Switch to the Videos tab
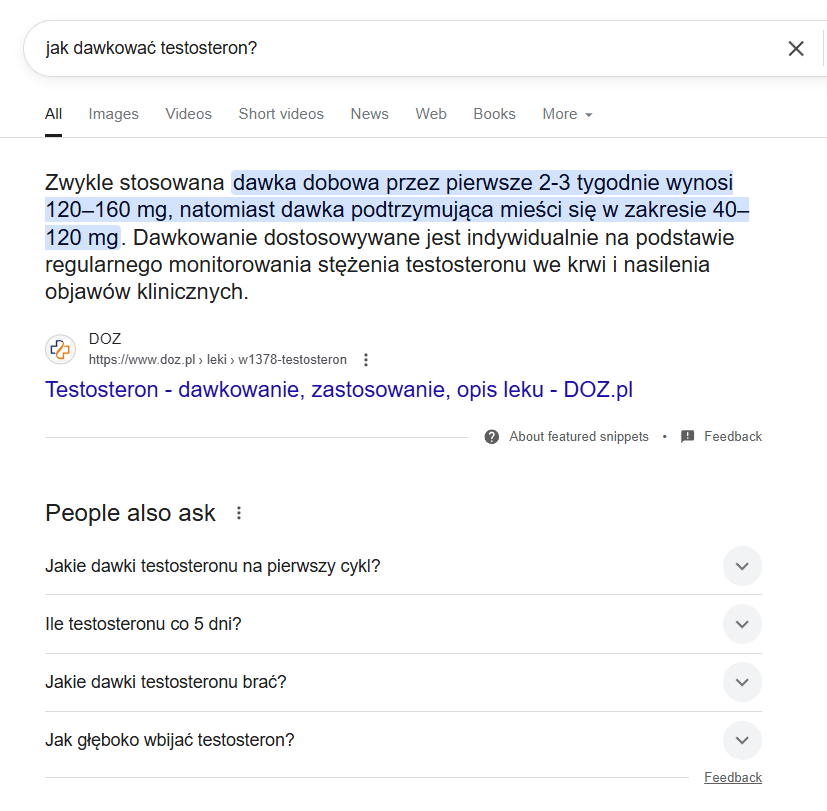Image resolution: width=827 pixels, height=811 pixels. 188,114
